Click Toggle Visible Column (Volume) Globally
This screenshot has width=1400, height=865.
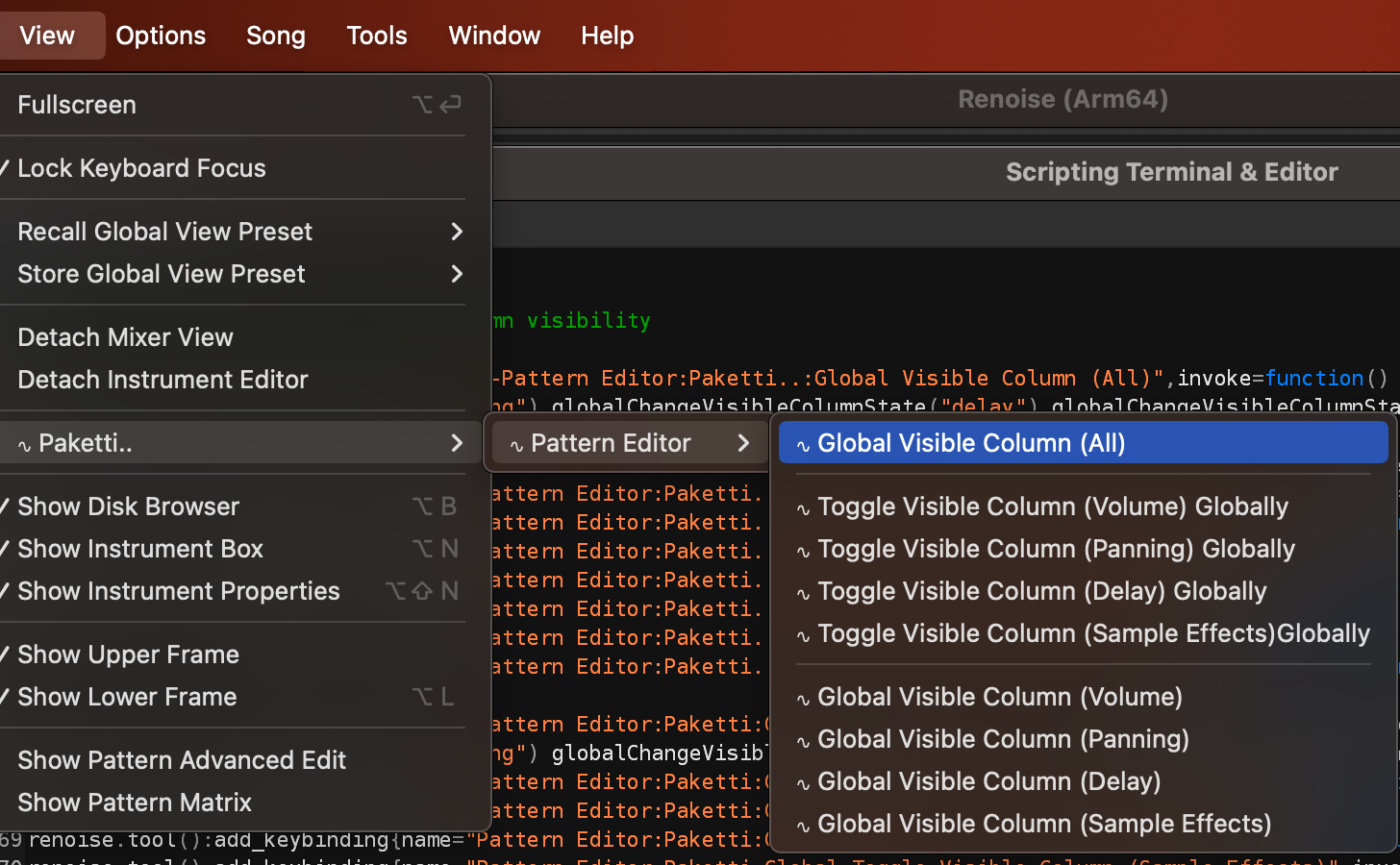click(x=1052, y=507)
